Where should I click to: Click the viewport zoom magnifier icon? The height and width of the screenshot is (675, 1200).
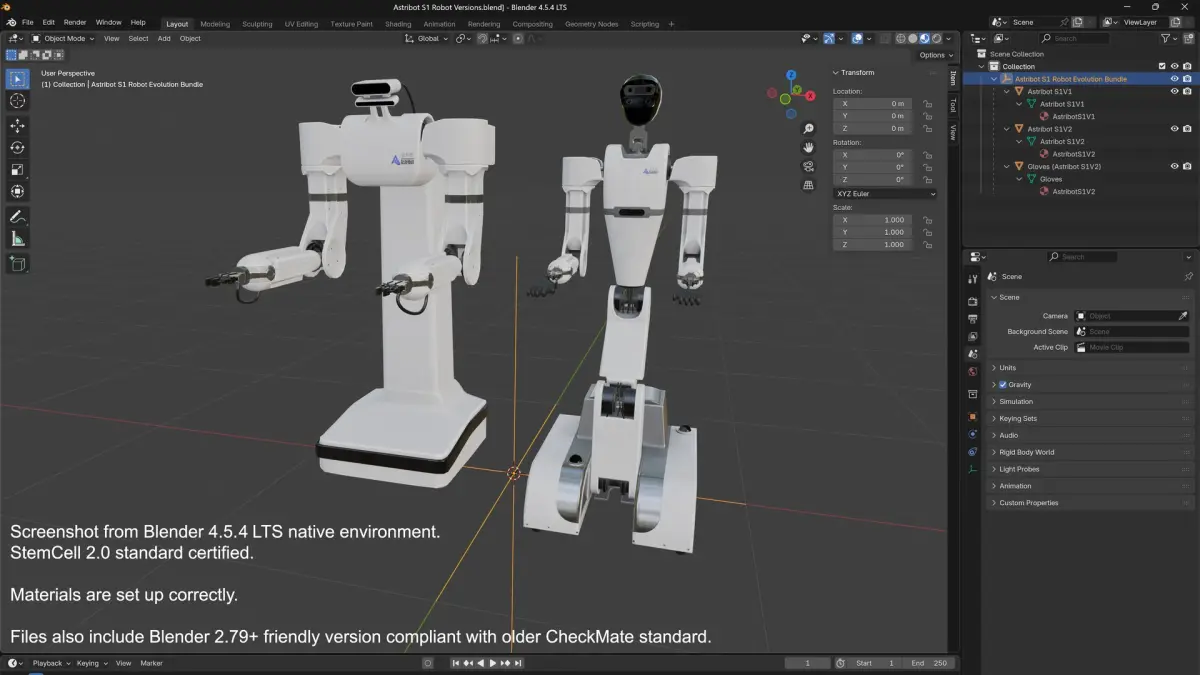[809, 129]
